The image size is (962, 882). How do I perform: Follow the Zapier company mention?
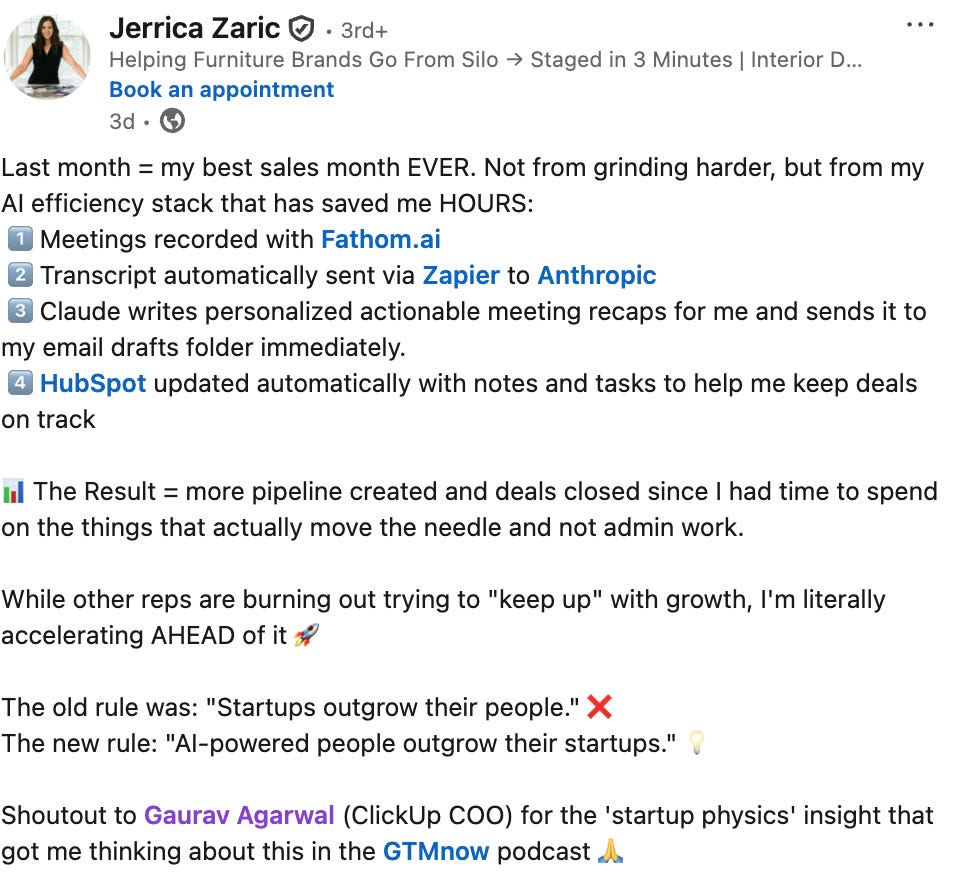(x=461, y=275)
